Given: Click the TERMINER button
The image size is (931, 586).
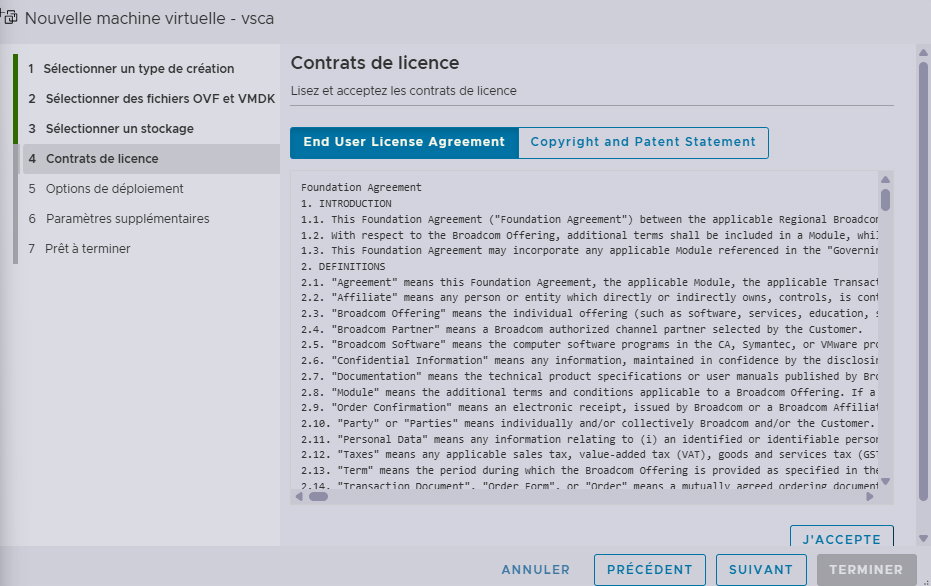Looking at the screenshot, I should click(x=866, y=569).
